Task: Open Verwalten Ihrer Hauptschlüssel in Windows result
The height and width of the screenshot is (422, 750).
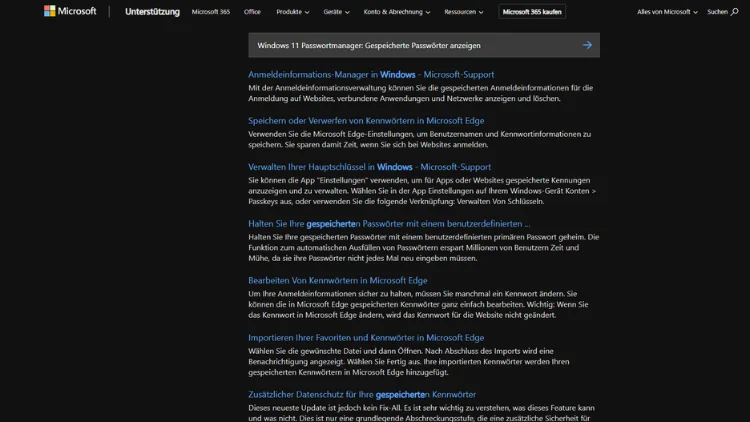Action: pos(369,167)
